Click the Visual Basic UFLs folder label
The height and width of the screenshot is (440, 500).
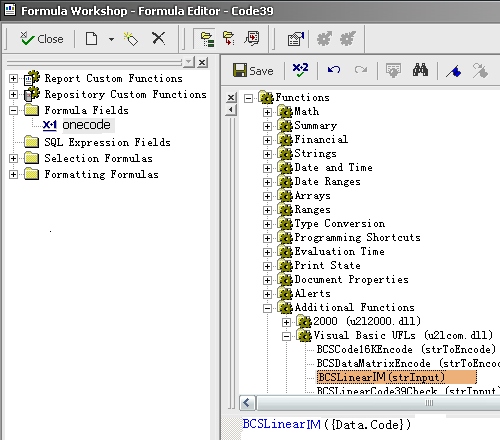click(x=403, y=335)
